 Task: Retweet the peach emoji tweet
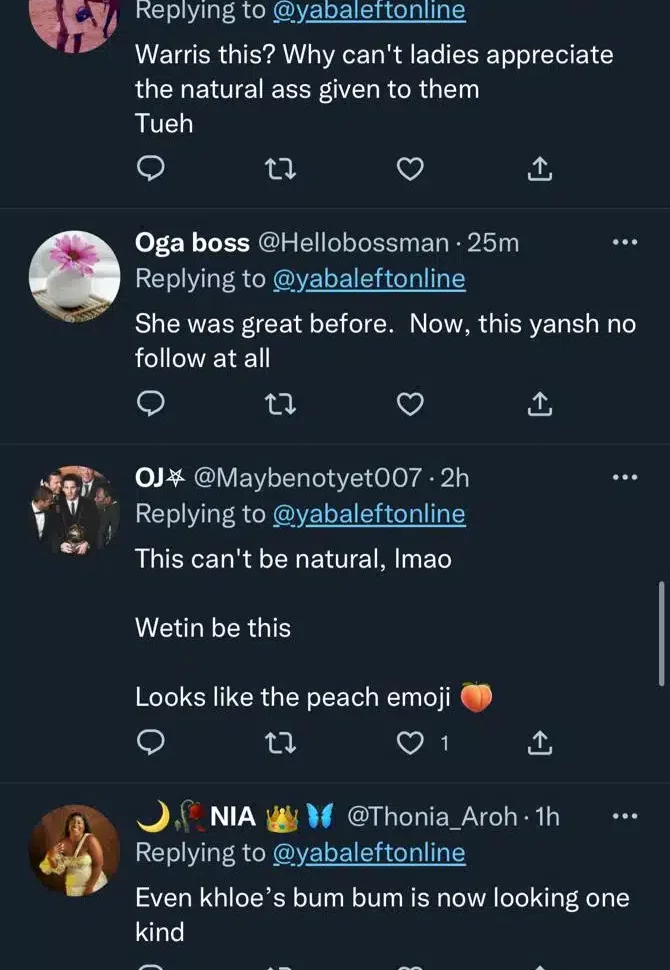(x=279, y=743)
